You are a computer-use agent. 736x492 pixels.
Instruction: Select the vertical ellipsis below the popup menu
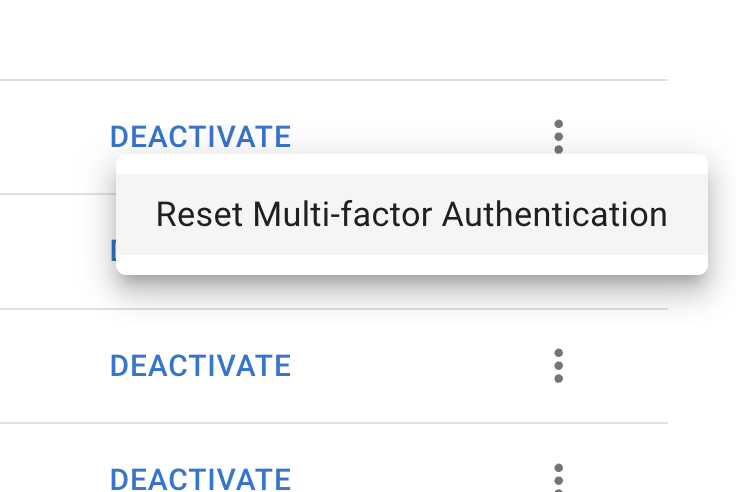558,366
